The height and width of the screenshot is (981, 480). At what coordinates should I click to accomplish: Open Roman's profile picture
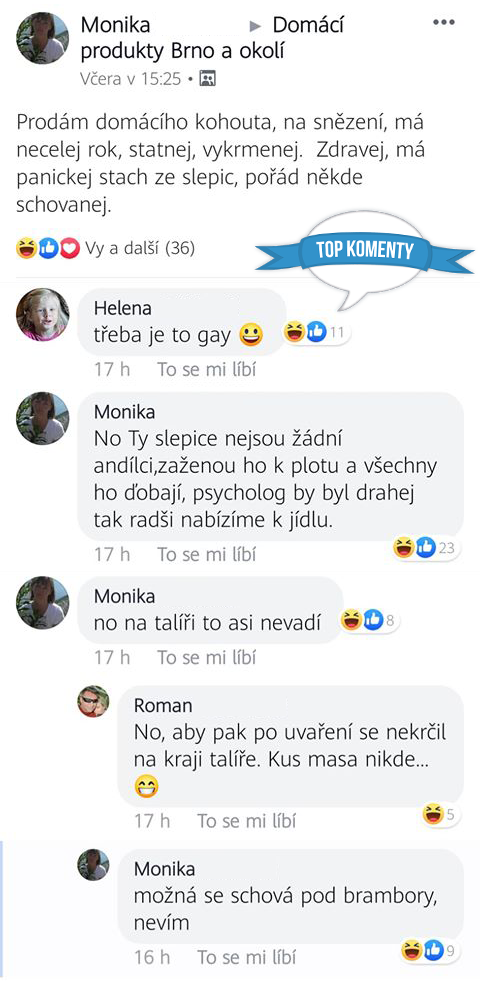[93, 701]
